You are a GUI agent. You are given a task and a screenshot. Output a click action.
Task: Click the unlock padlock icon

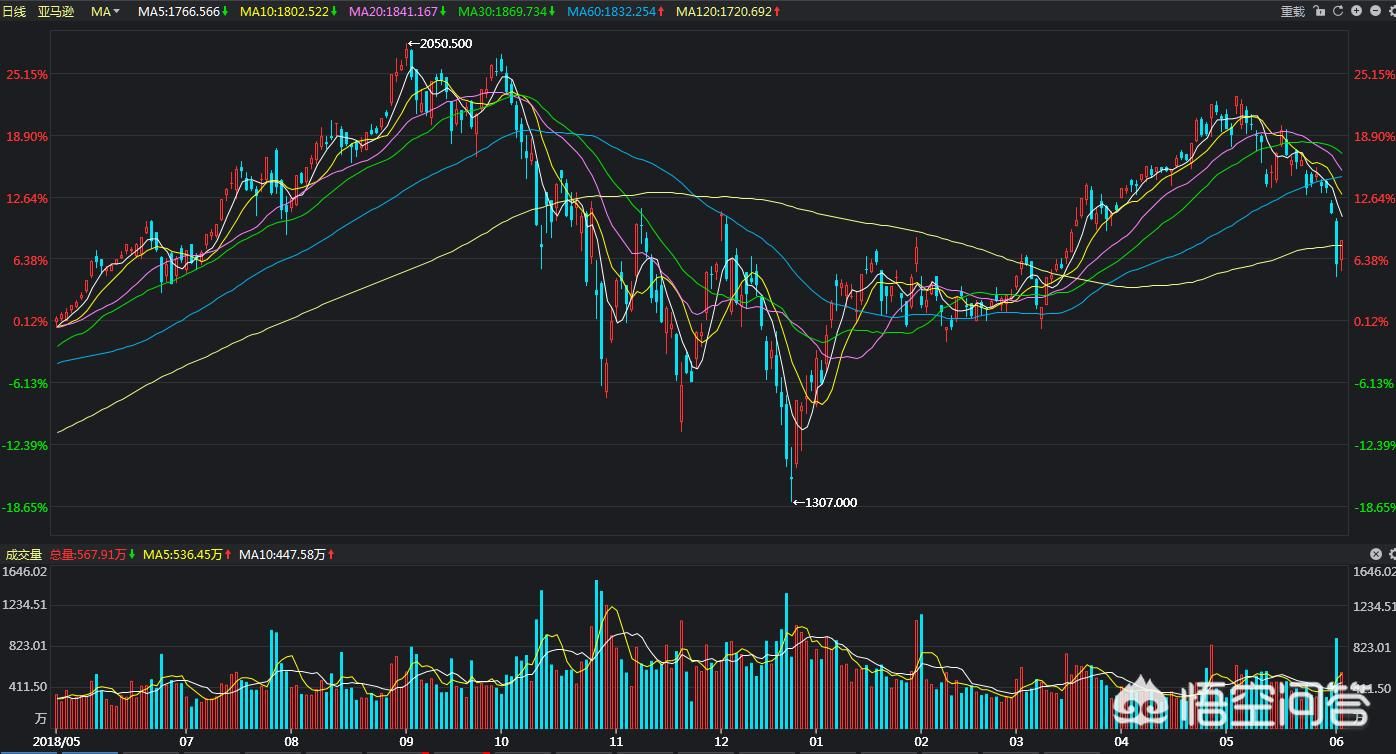[x=1319, y=11]
